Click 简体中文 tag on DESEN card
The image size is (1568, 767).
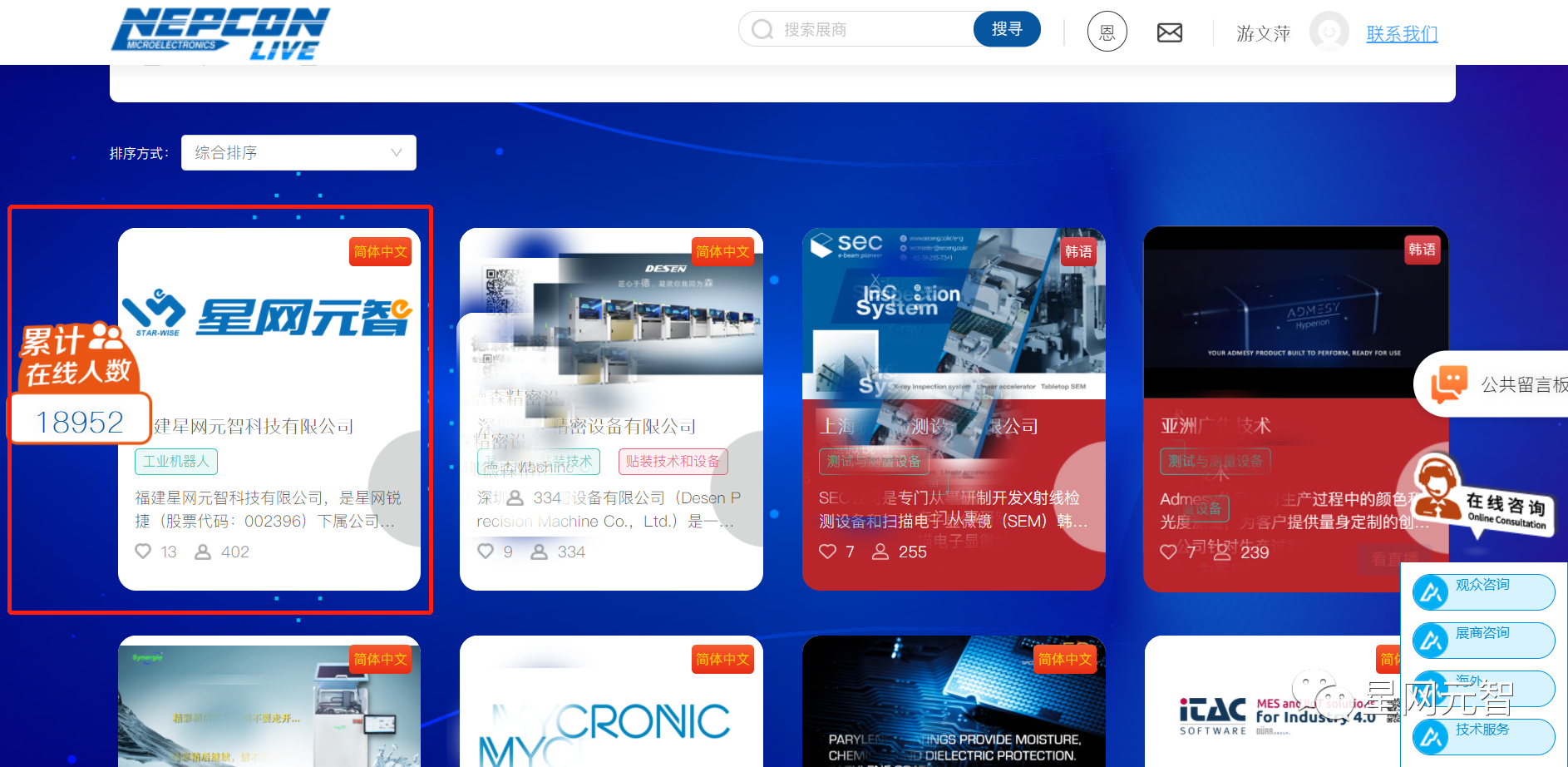pos(722,251)
